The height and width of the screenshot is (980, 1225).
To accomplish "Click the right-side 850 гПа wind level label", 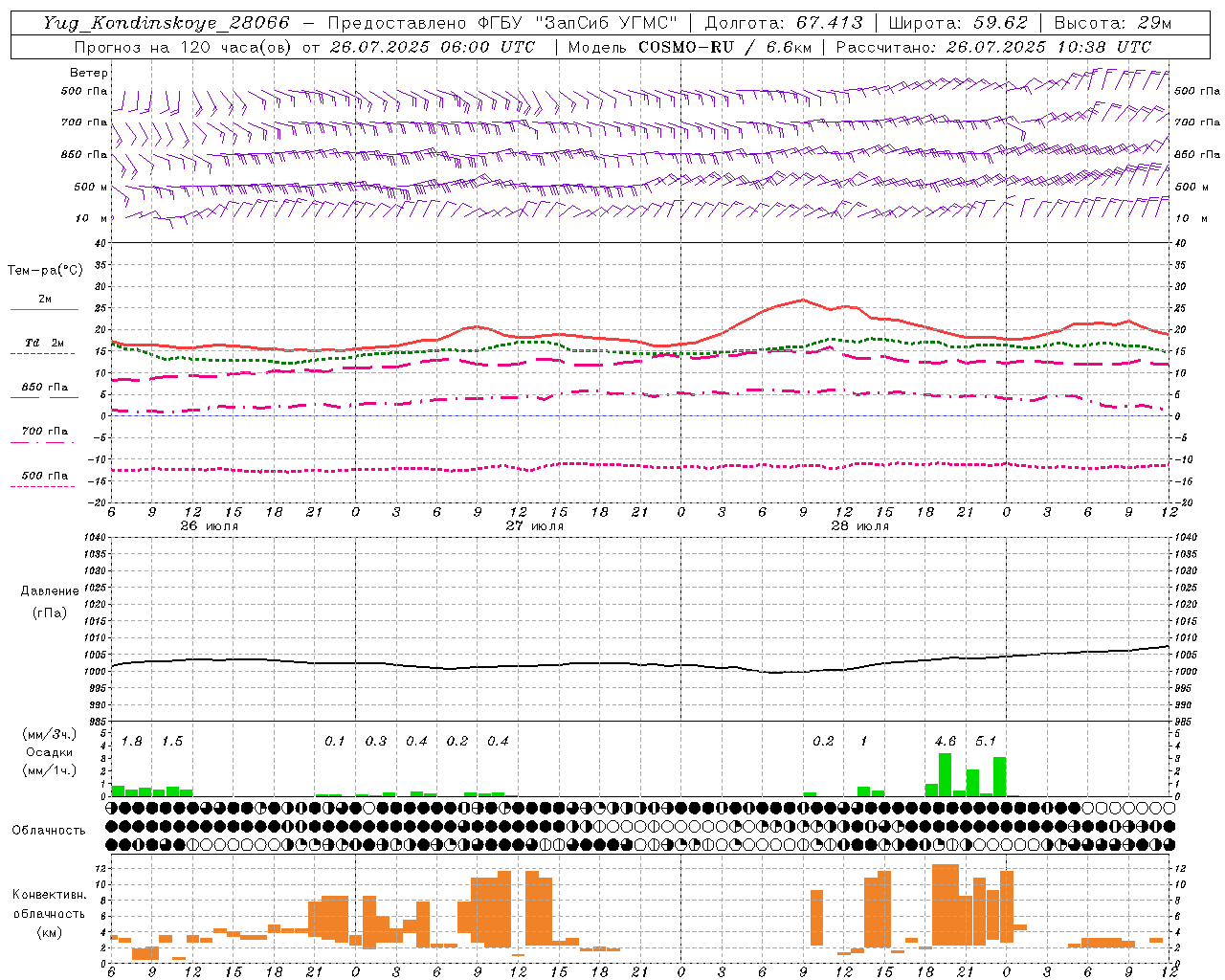I will click(x=1197, y=154).
